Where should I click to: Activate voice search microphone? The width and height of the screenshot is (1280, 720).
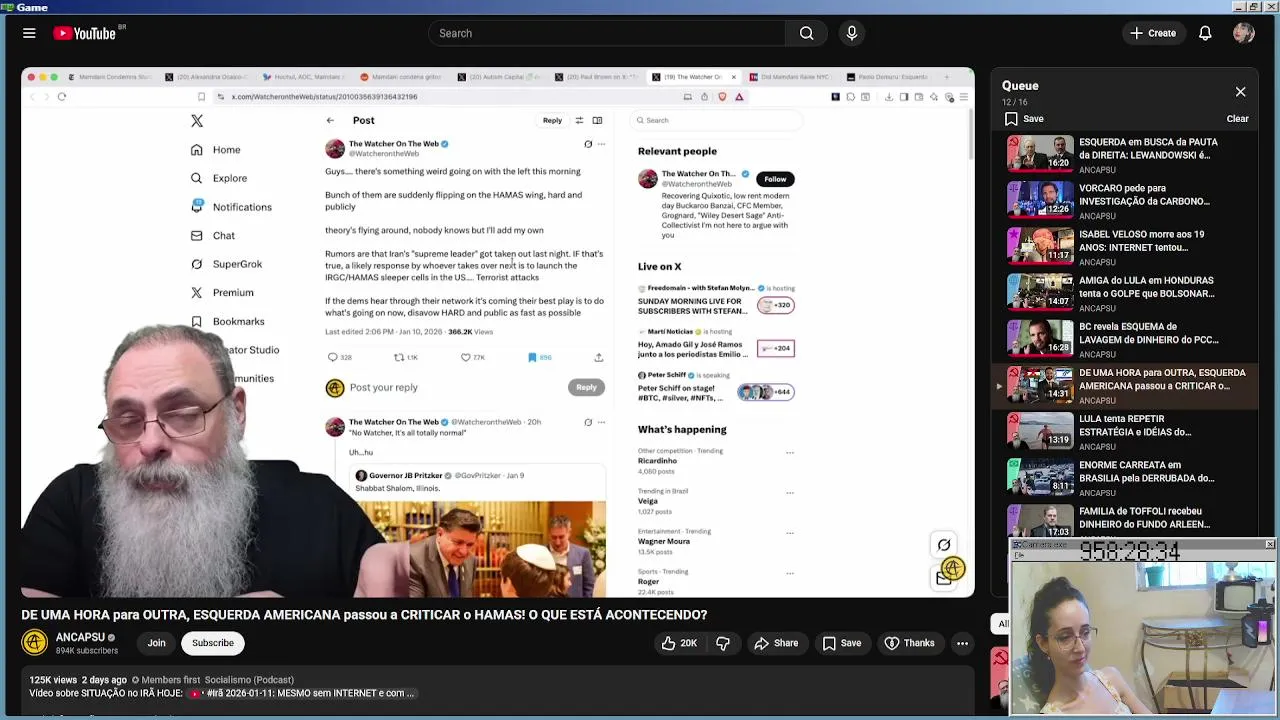point(852,33)
